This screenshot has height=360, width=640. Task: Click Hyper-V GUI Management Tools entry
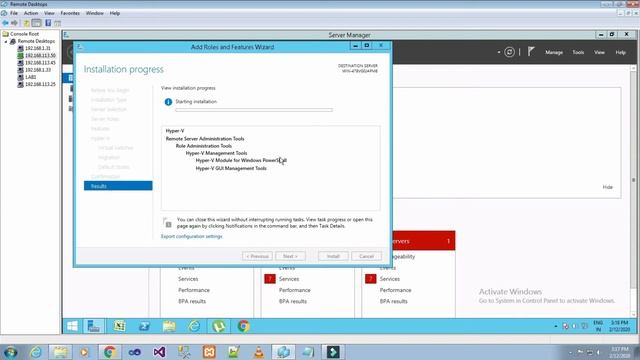(x=231, y=168)
